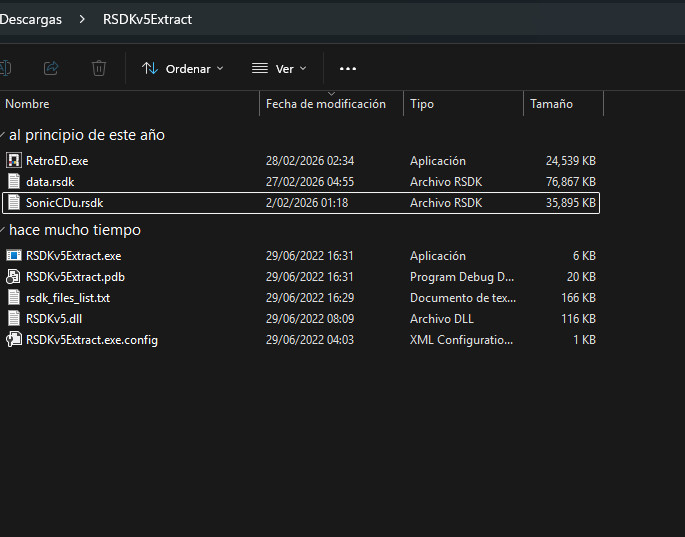Select the RSDKv5Extract.pdb file name
685x537 pixels.
(x=75, y=277)
